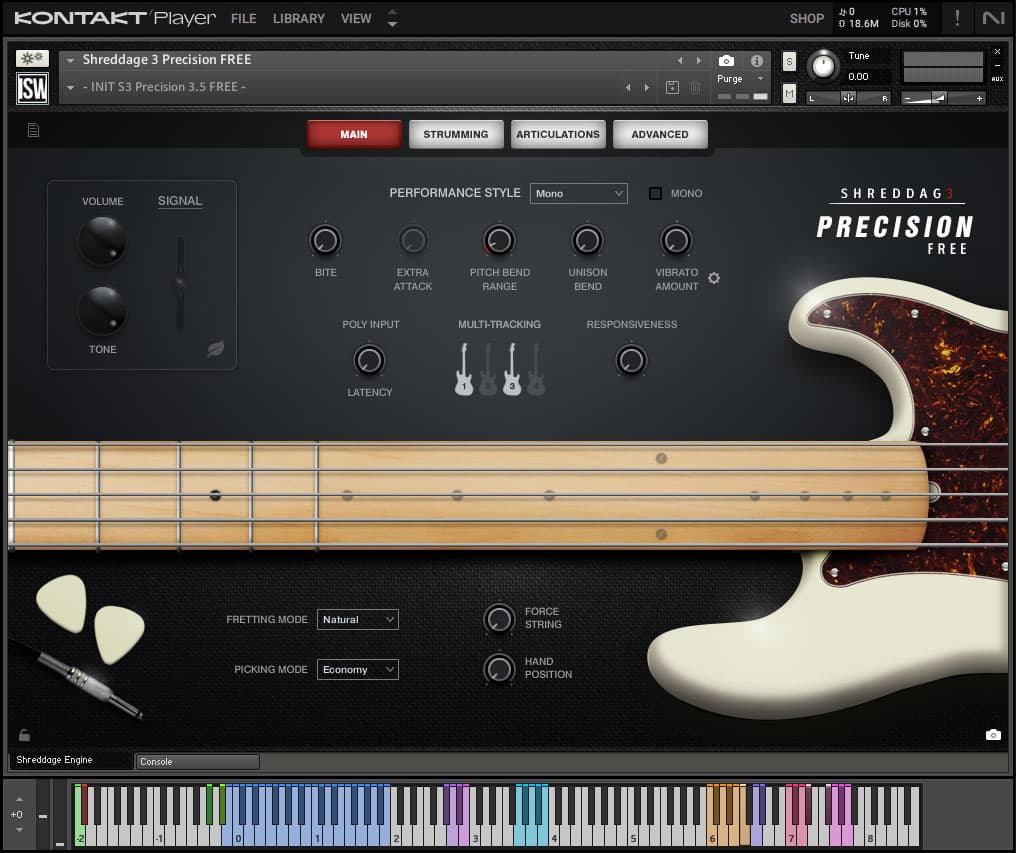Screen dimensions: 1016x853
Task: Click the Tune knob in header
Action: pyautogui.click(x=823, y=65)
